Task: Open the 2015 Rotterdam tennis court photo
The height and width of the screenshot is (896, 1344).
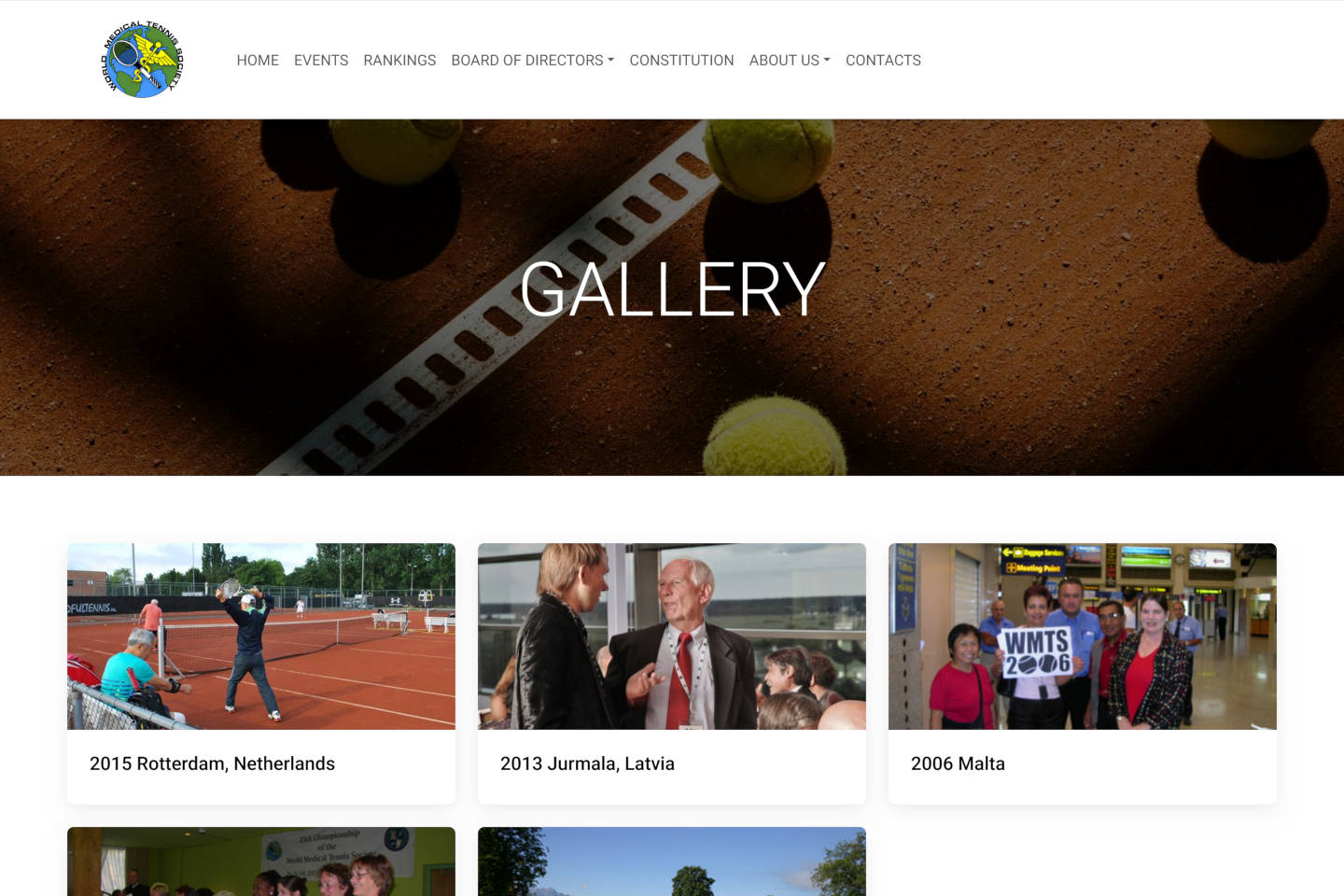Action: [x=261, y=637]
